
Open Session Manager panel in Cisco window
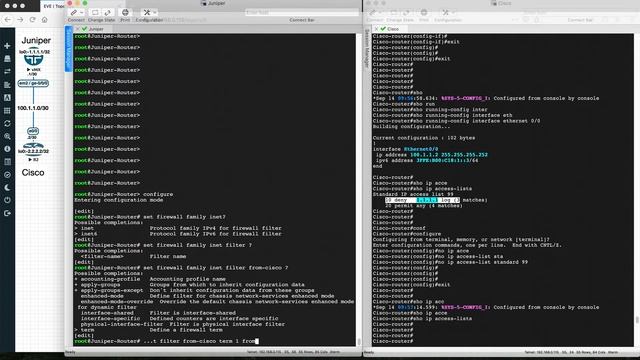[x=367, y=48]
